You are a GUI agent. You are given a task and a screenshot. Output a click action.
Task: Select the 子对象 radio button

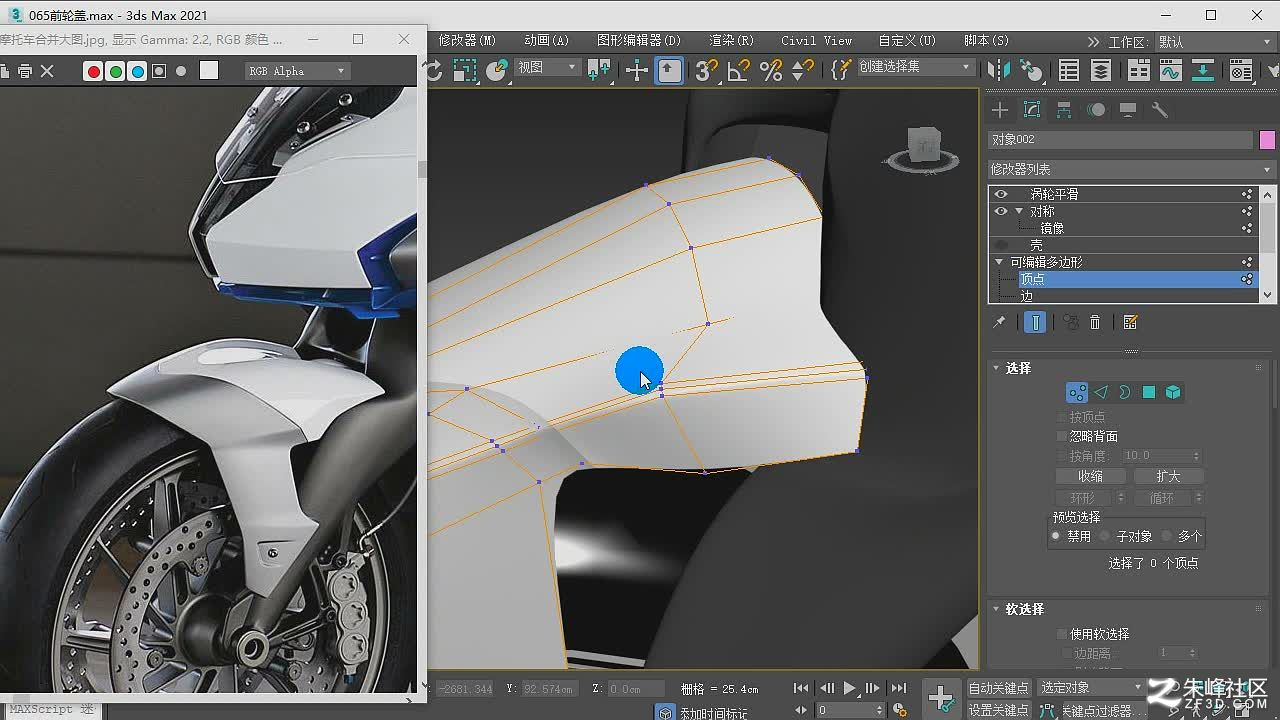pos(1105,536)
